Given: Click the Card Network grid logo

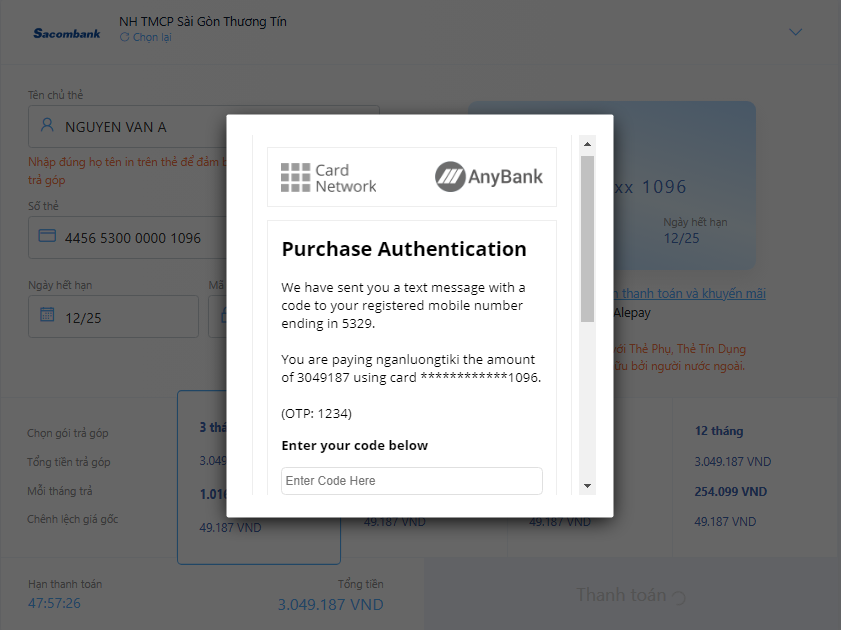Looking at the screenshot, I should pyautogui.click(x=296, y=177).
